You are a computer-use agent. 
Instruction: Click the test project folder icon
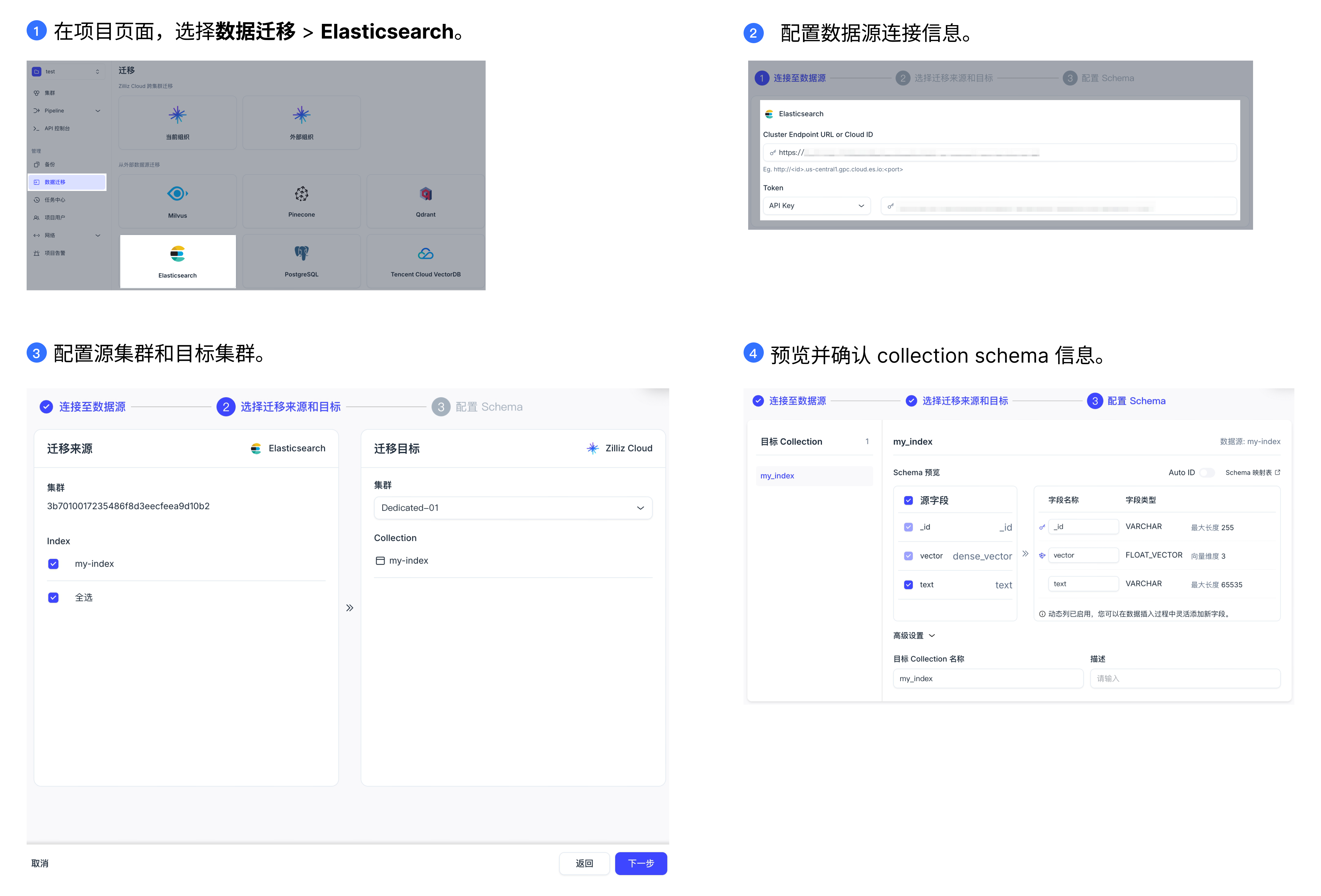36,72
